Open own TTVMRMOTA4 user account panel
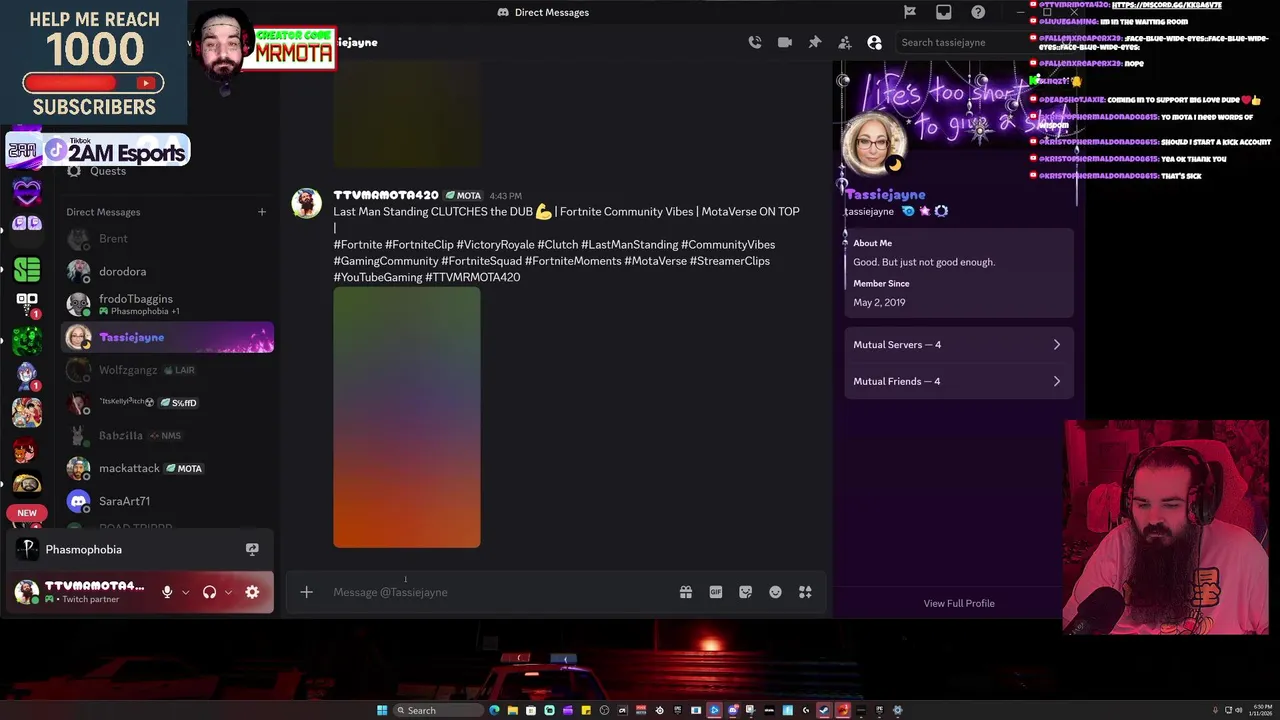Image resolution: width=1280 pixels, height=720 pixels. (x=80, y=592)
